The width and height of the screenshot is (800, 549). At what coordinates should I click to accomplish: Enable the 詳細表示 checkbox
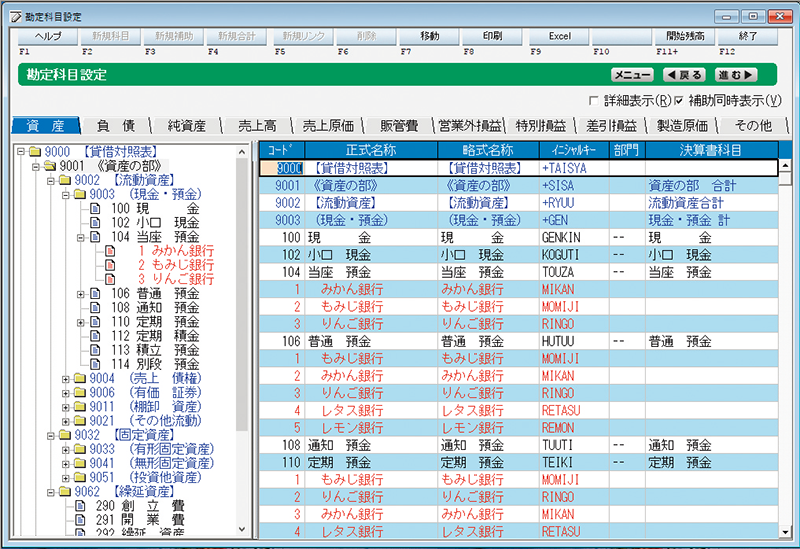(x=595, y=101)
